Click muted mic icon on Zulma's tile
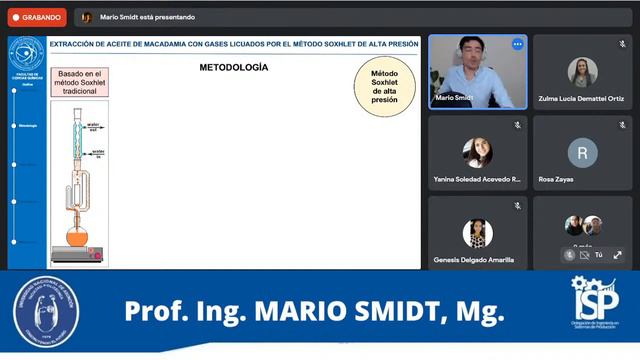 622,44
